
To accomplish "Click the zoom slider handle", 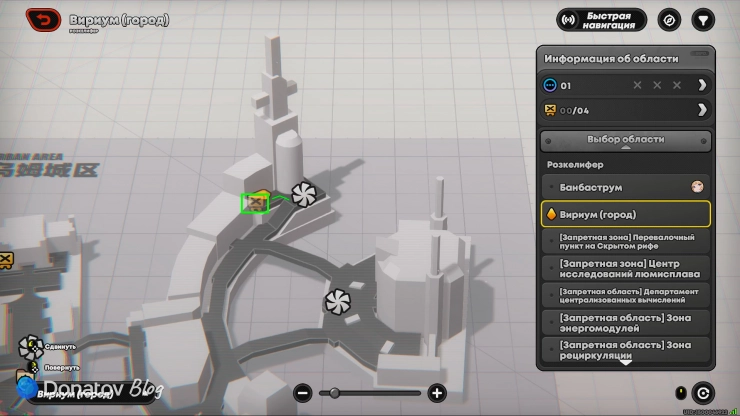I will 334,393.
